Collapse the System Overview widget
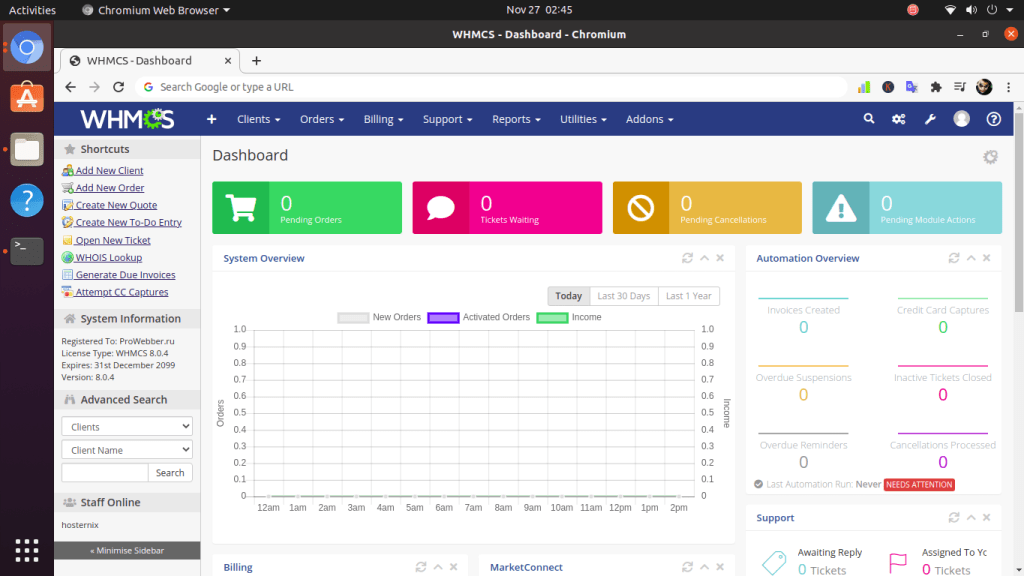Image resolution: width=1024 pixels, height=576 pixels. click(704, 258)
